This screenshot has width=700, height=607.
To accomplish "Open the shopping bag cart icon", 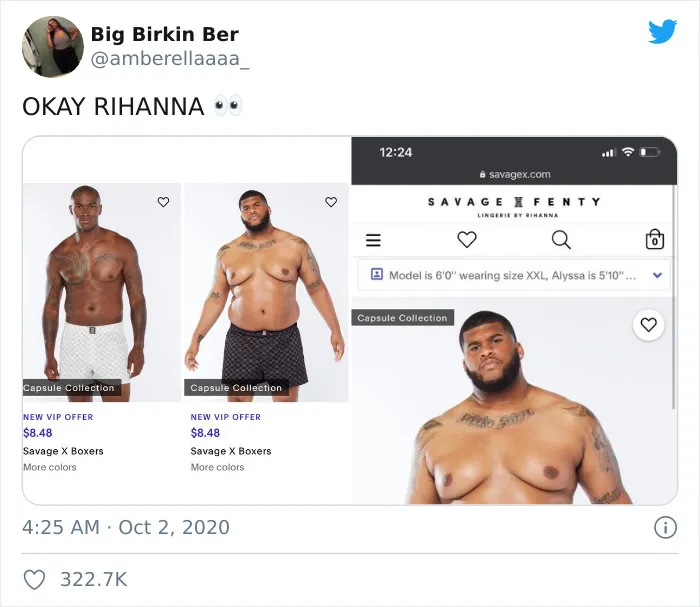I will [x=655, y=239].
